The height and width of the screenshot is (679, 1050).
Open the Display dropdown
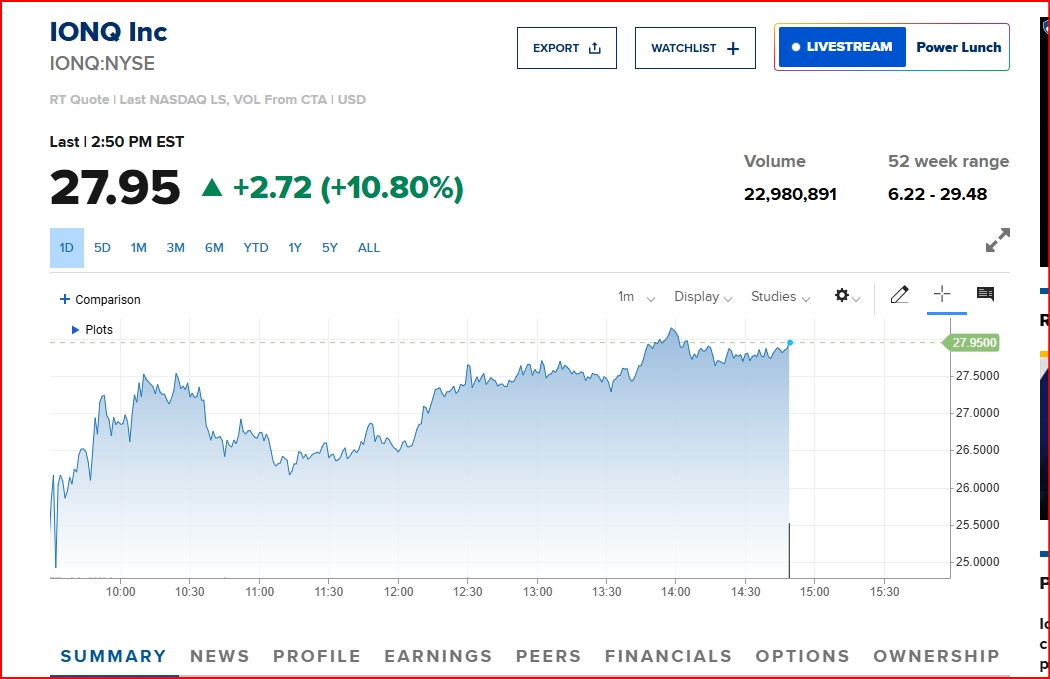click(x=703, y=297)
